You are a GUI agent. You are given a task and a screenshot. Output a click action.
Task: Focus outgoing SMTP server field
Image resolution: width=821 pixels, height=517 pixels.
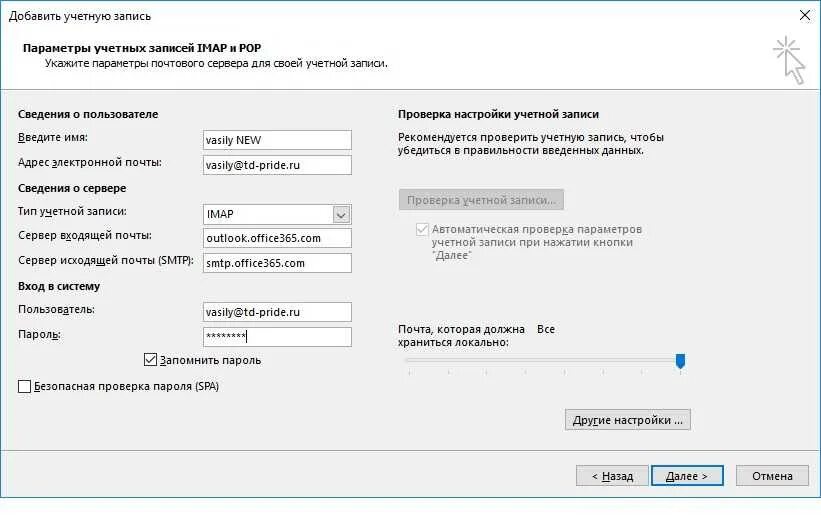click(x=276, y=263)
